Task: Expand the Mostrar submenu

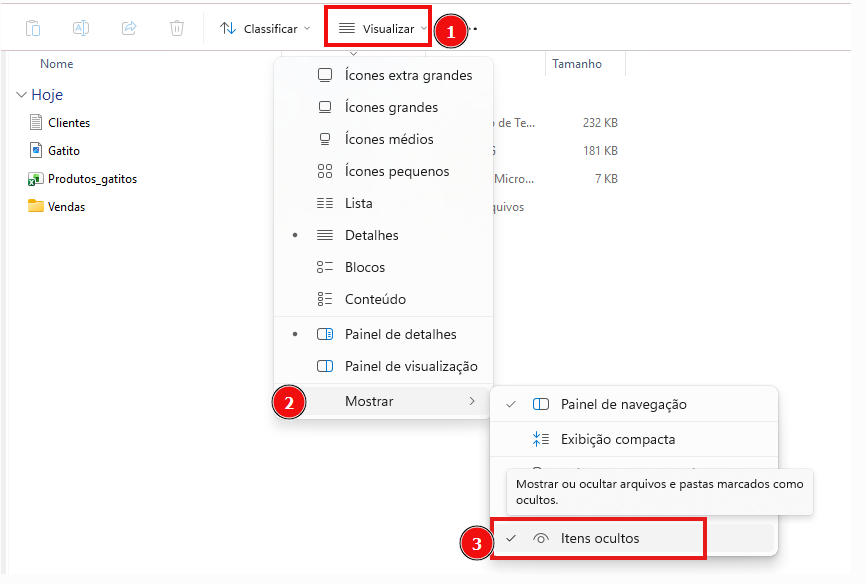Action: (x=383, y=401)
